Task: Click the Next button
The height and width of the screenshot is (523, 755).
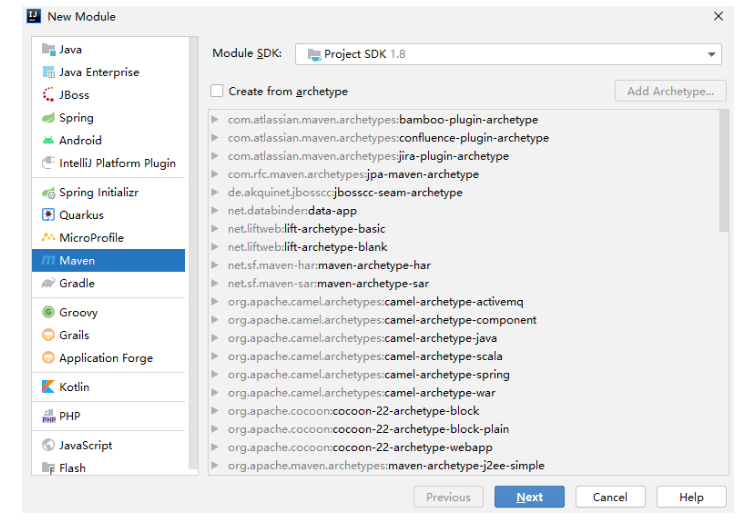Action: coord(529,497)
